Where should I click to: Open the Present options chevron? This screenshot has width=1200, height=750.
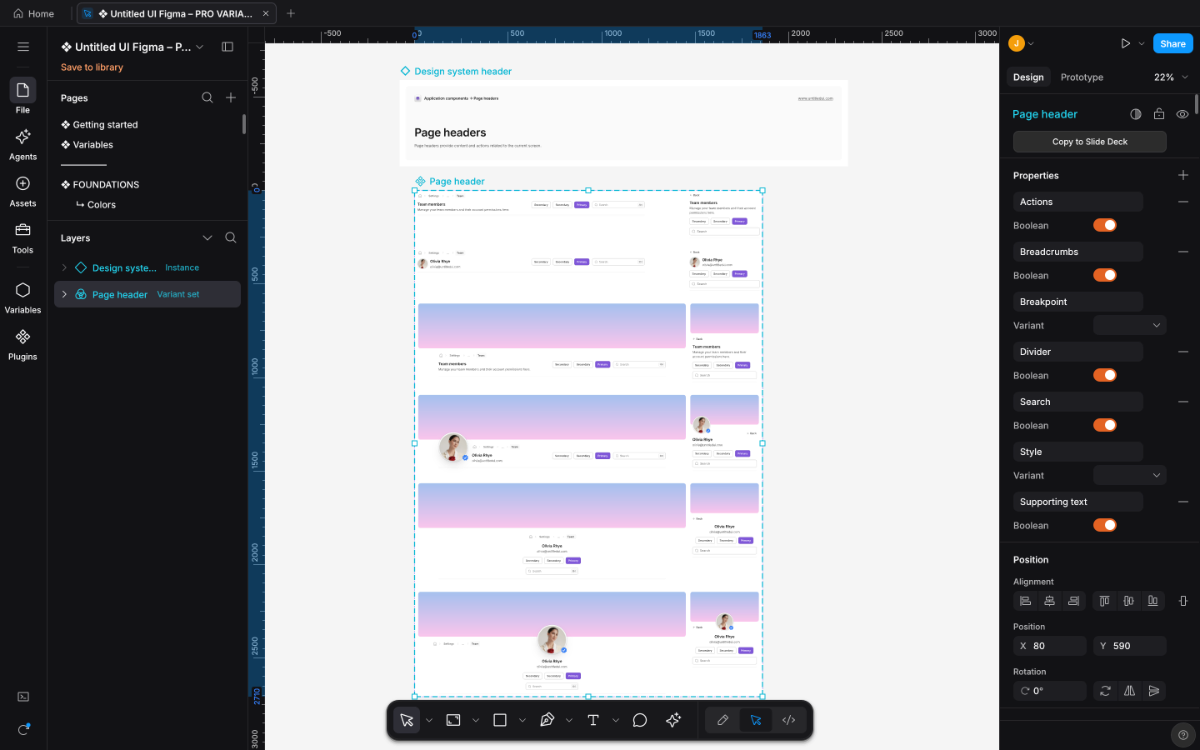point(1143,44)
